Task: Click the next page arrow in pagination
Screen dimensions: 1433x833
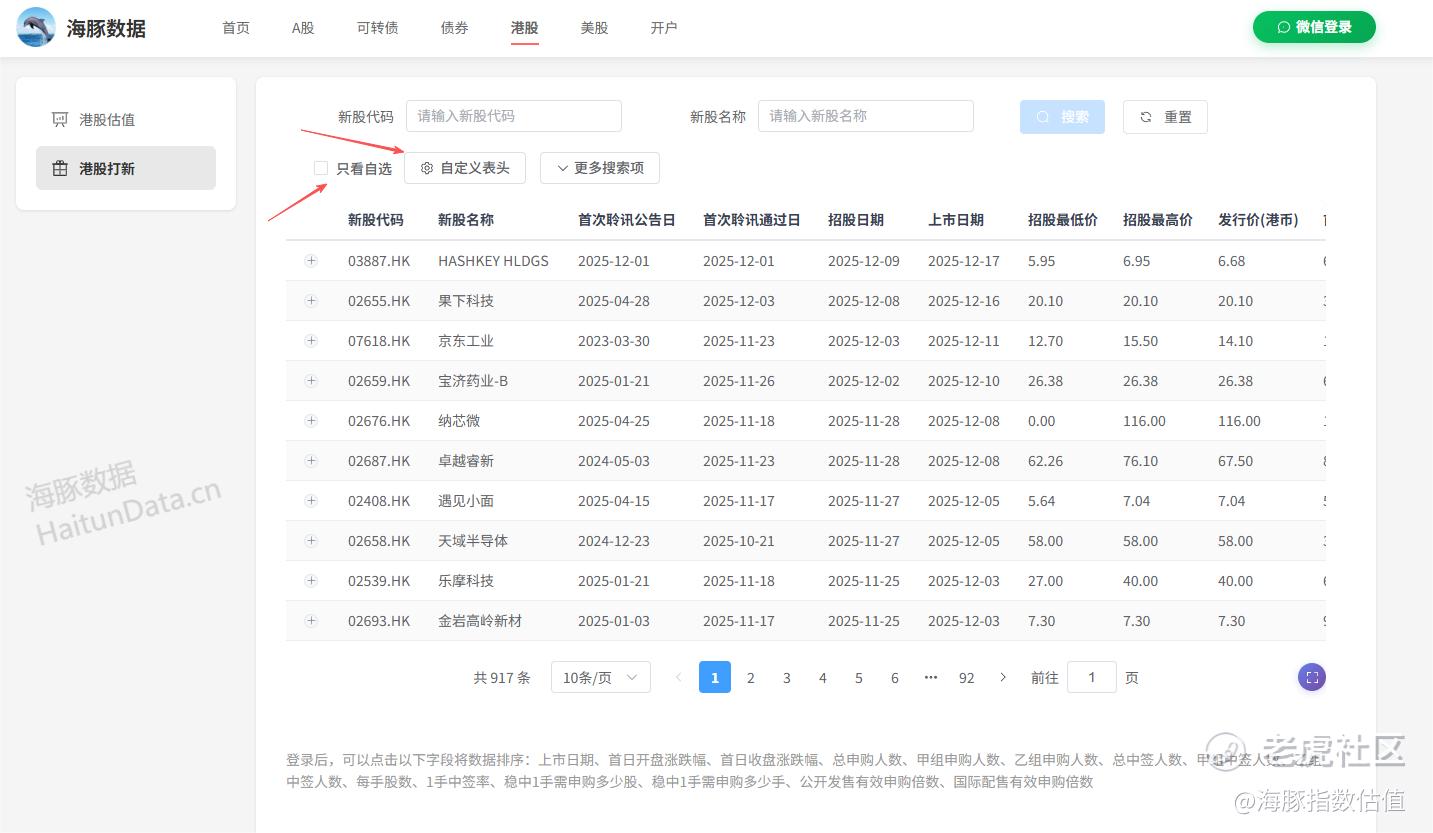Action: (x=1003, y=677)
